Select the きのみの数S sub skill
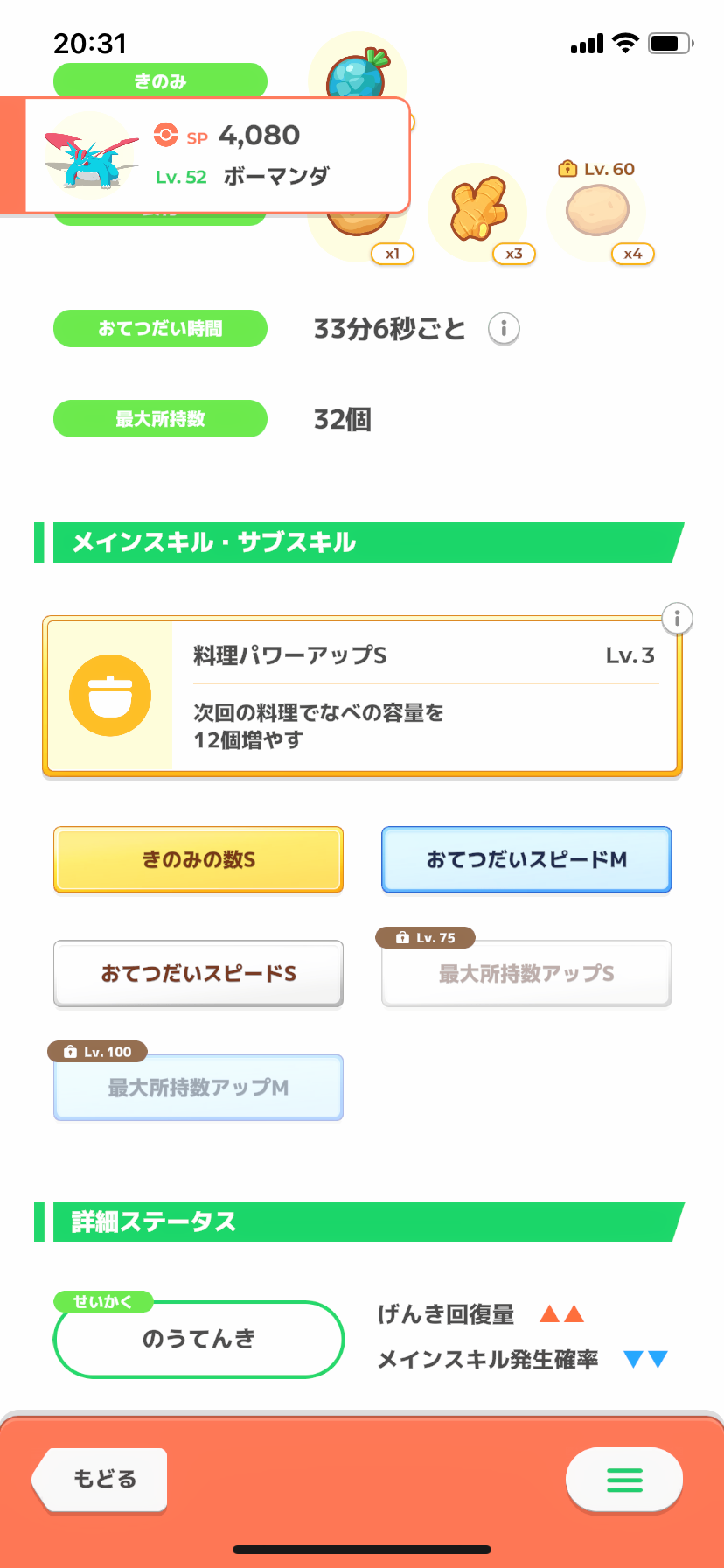 coord(198,859)
